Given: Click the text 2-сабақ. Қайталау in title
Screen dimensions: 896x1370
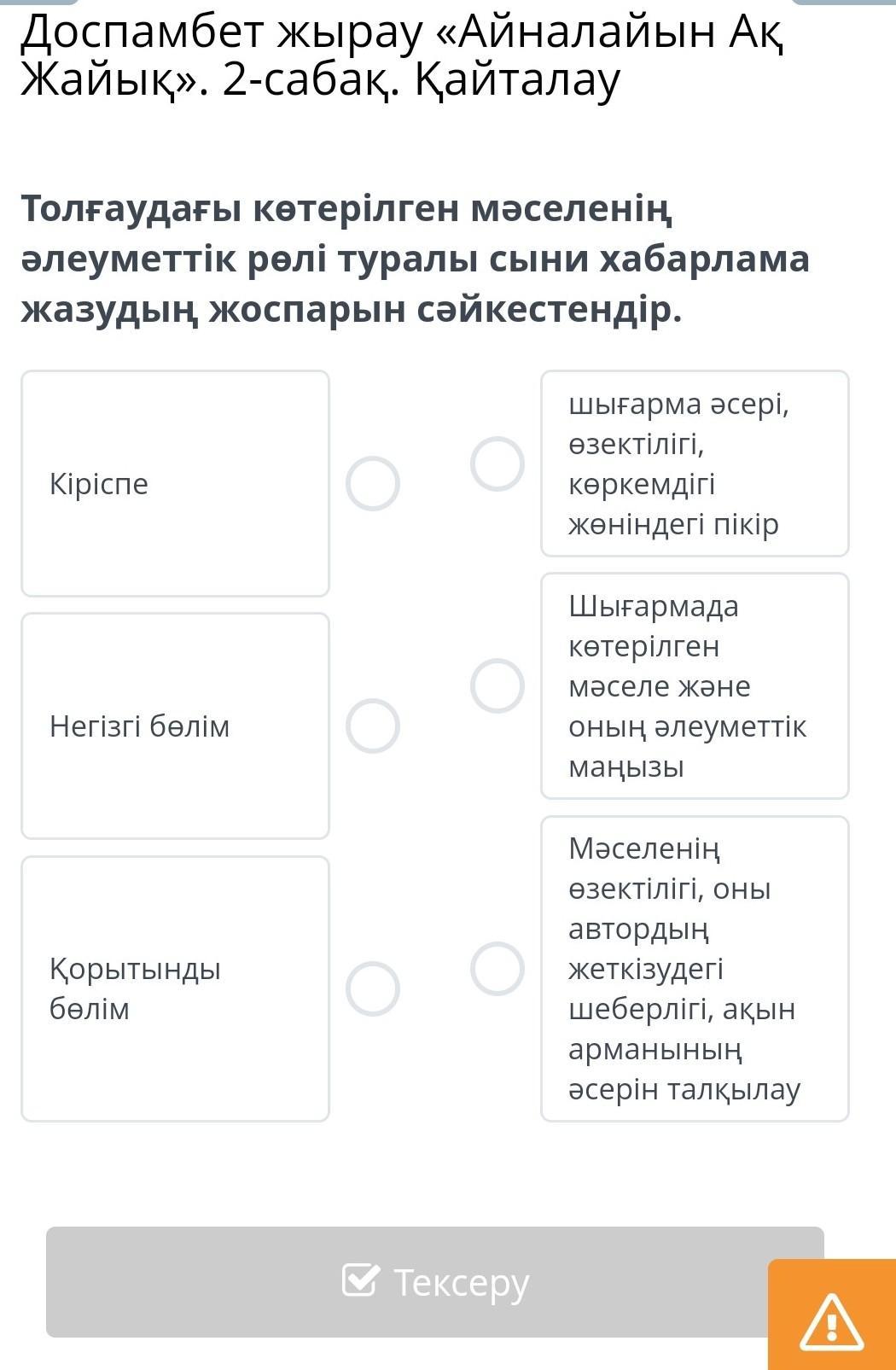Looking at the screenshot, I should pos(421,80).
